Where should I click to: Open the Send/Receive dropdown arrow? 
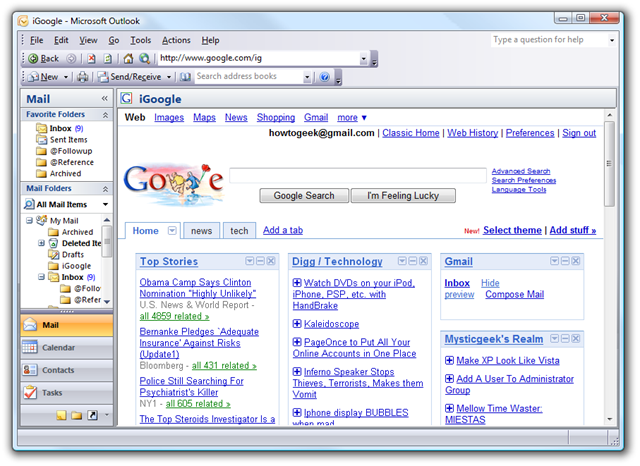click(169, 77)
